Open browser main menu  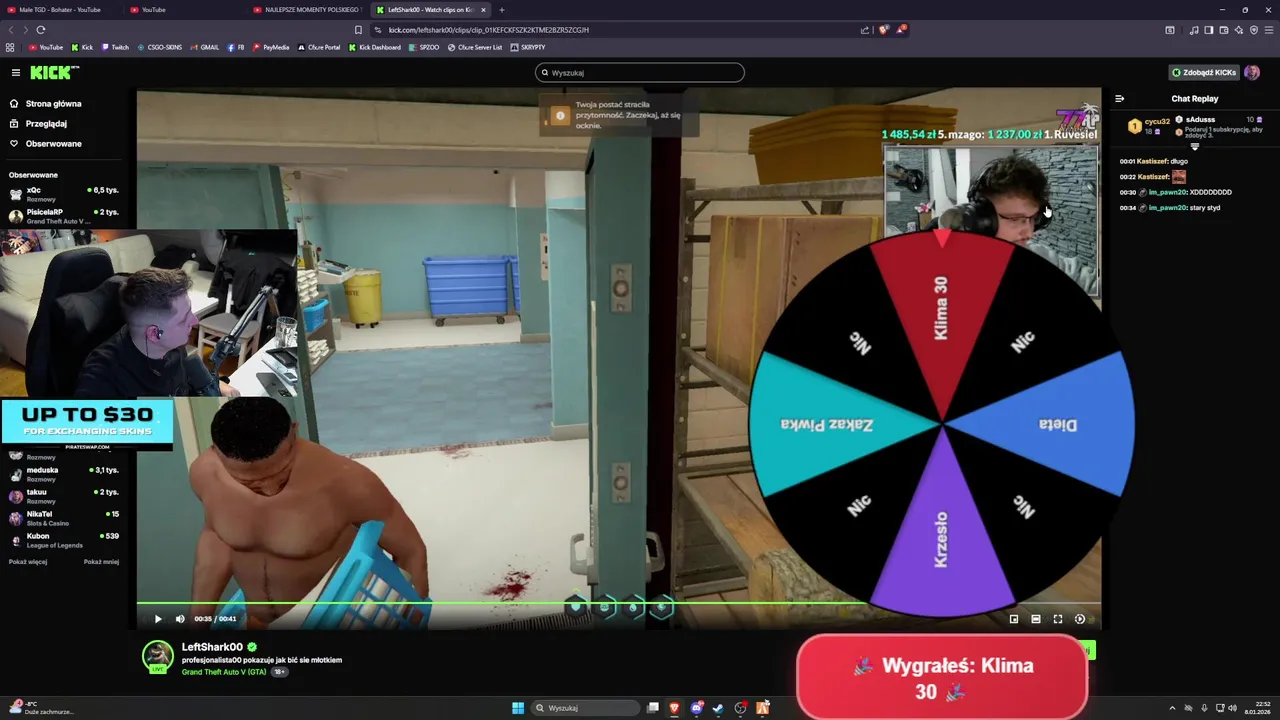[x=1269, y=30]
